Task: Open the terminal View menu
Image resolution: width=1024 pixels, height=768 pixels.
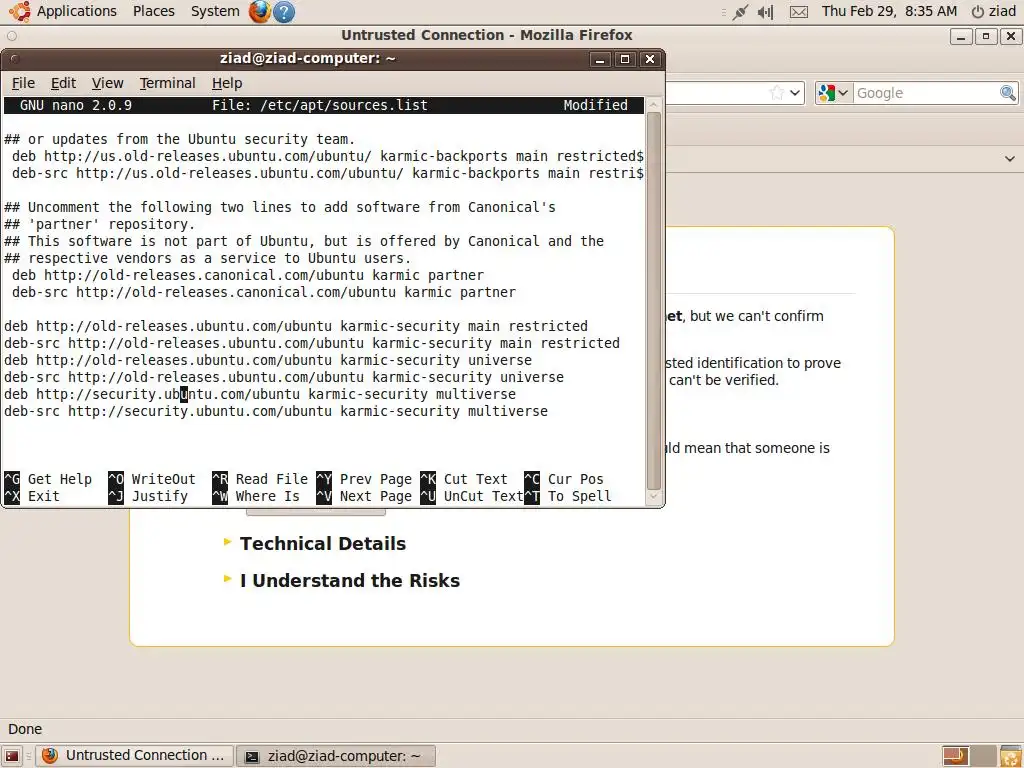Action: tap(107, 83)
